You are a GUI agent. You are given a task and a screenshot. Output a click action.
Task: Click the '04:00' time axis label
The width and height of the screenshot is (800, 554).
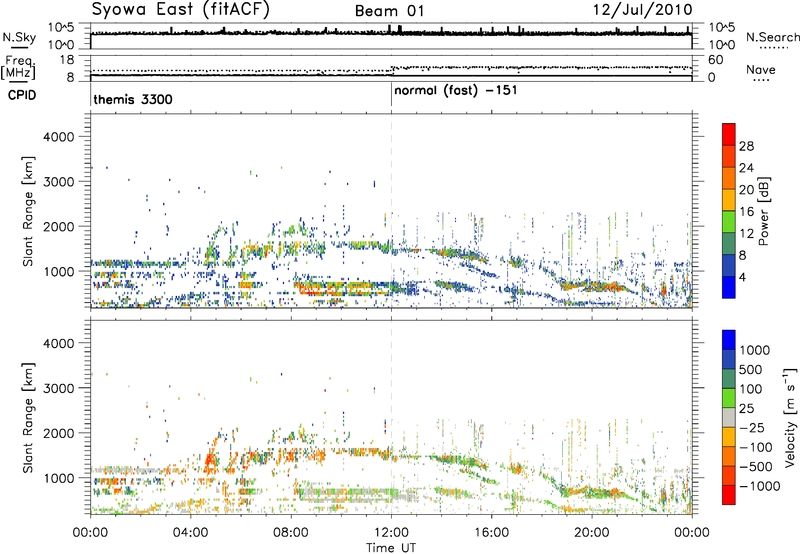point(191,533)
